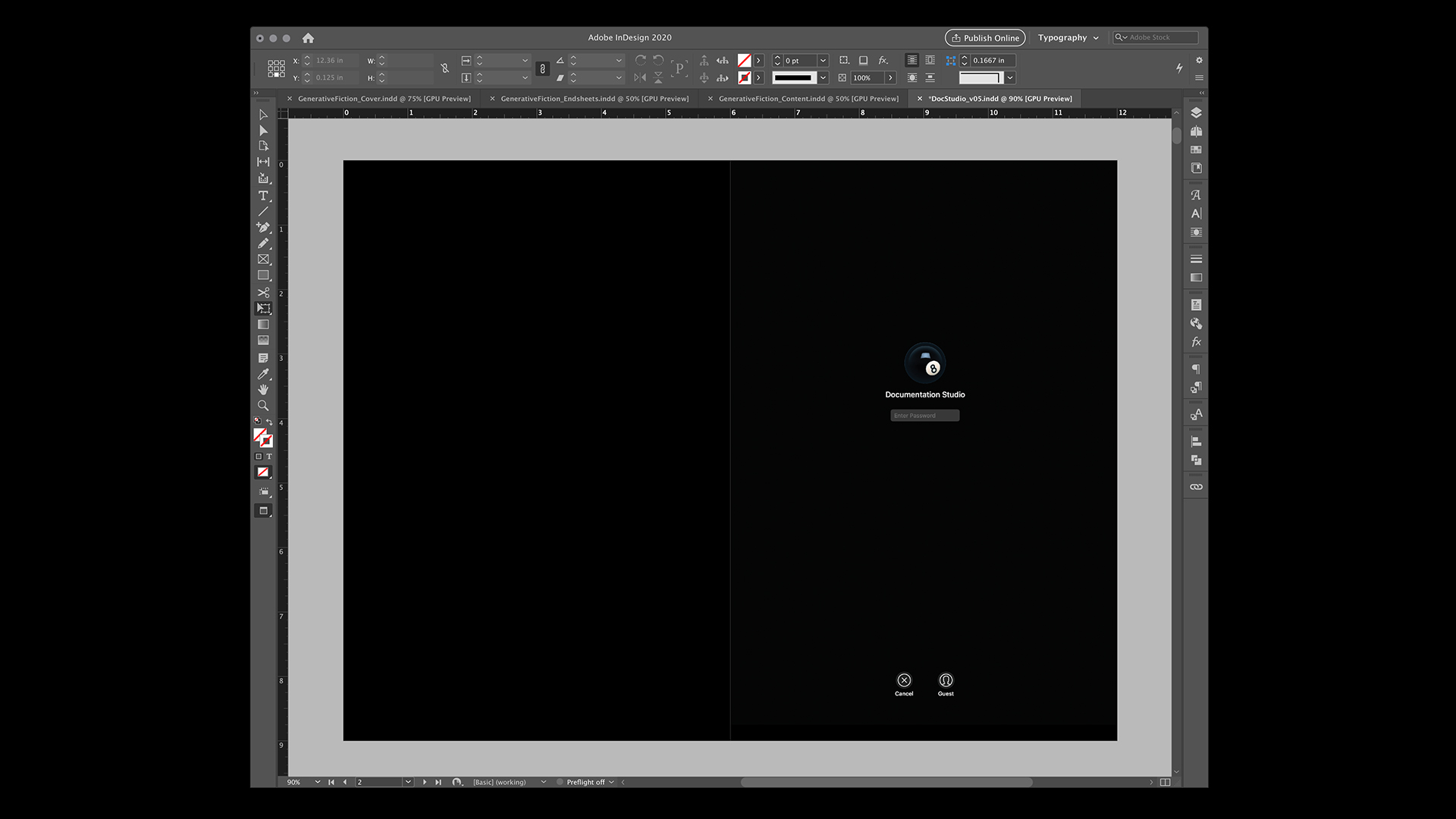Select the Hand tool
The image size is (1456, 819).
[x=263, y=390]
